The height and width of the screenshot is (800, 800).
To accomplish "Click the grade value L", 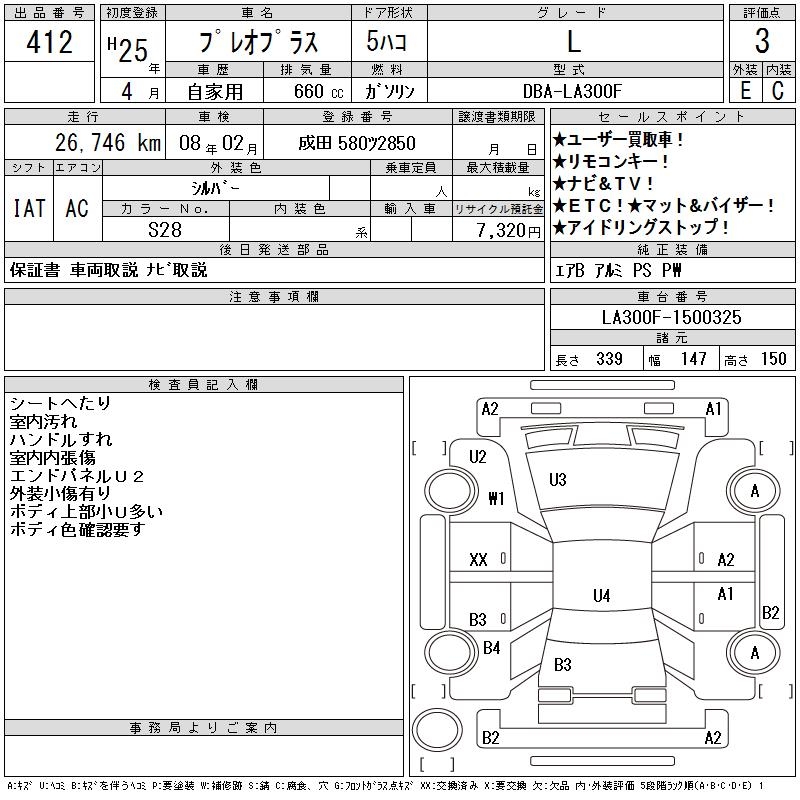I will 573,42.
